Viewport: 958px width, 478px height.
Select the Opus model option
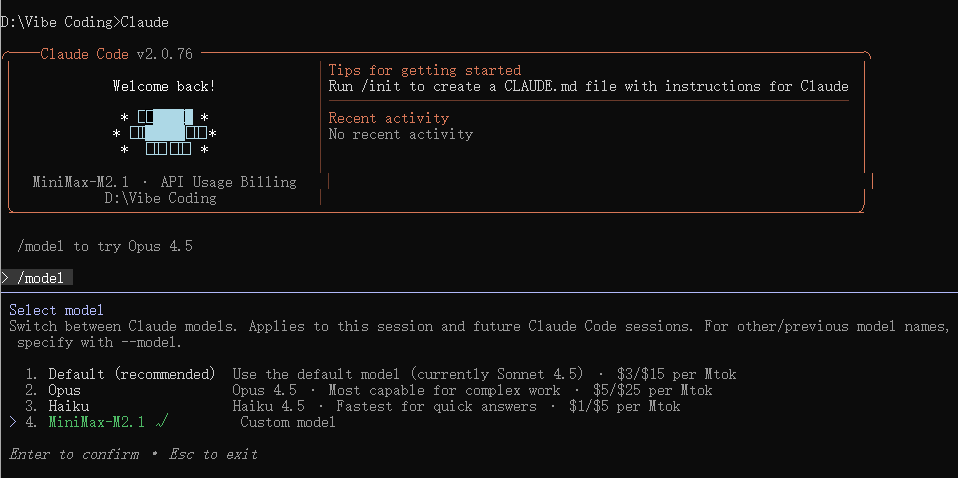pyautogui.click(x=67, y=390)
